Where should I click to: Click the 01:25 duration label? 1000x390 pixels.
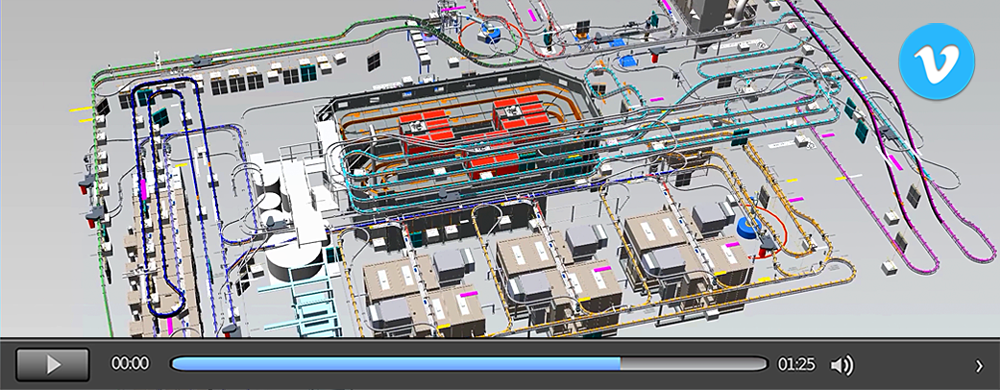pos(796,365)
